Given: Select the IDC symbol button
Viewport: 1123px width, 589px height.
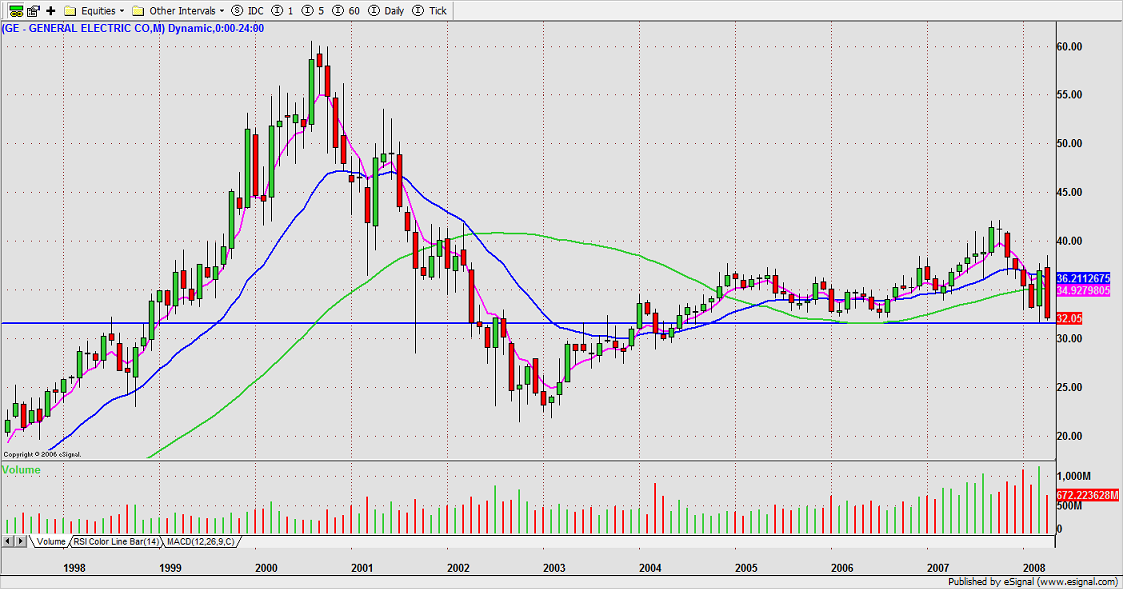Looking at the screenshot, I should (248, 11).
